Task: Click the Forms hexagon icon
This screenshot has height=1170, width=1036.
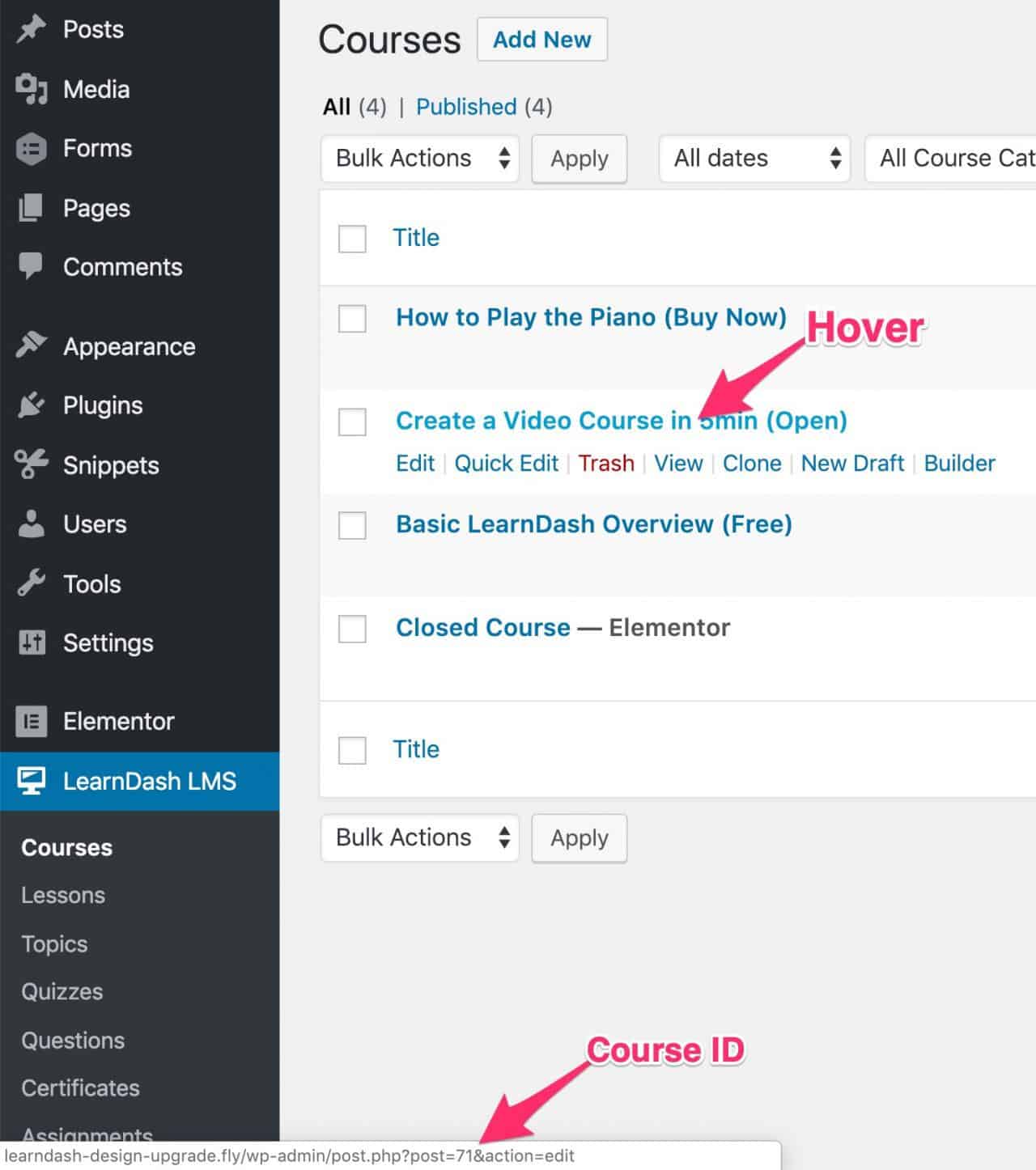Action: [x=31, y=148]
